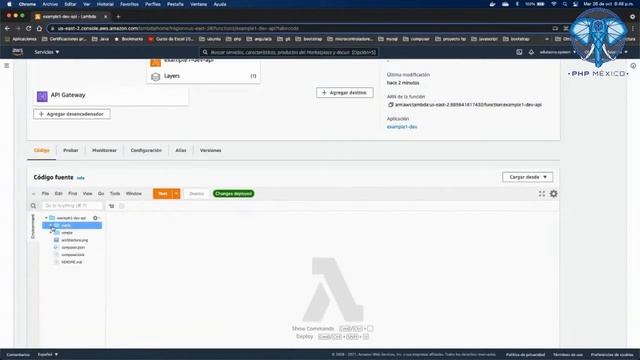Open the php bookmarks folder
The image size is (640, 360).
233,39
